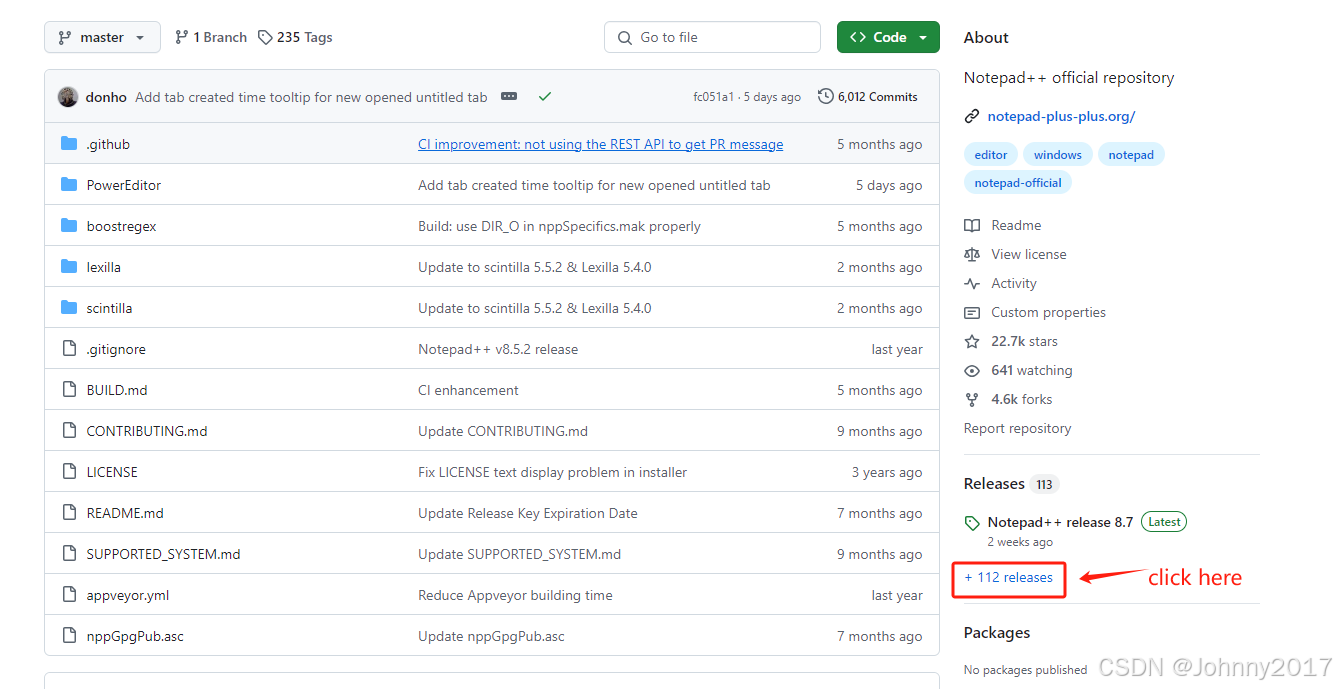Select the notepad topic tag
Image resolution: width=1337 pixels, height=689 pixels.
click(1131, 155)
